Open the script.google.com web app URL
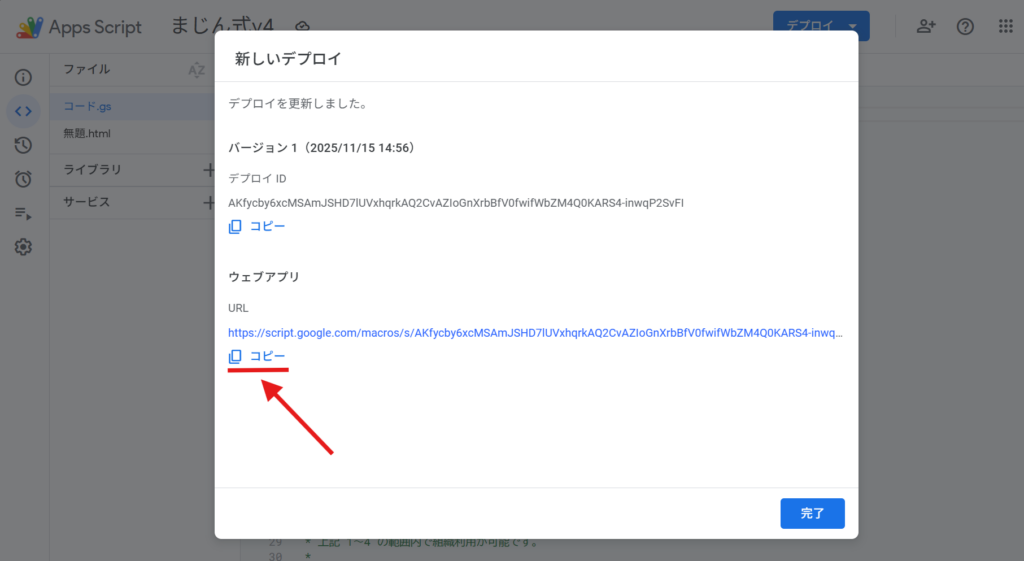Screen dimensions: 1024x561 tap(535, 333)
